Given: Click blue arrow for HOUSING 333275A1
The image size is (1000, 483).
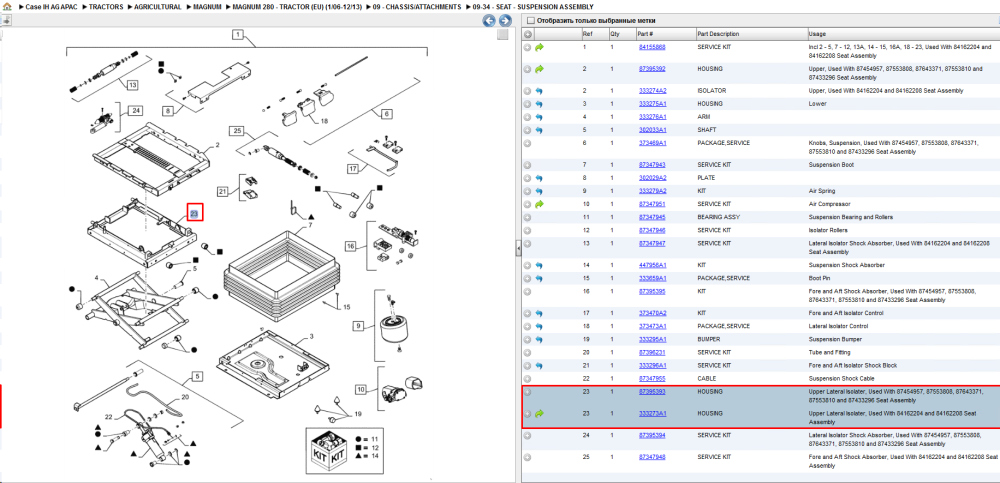Looking at the screenshot, I should [x=540, y=104].
